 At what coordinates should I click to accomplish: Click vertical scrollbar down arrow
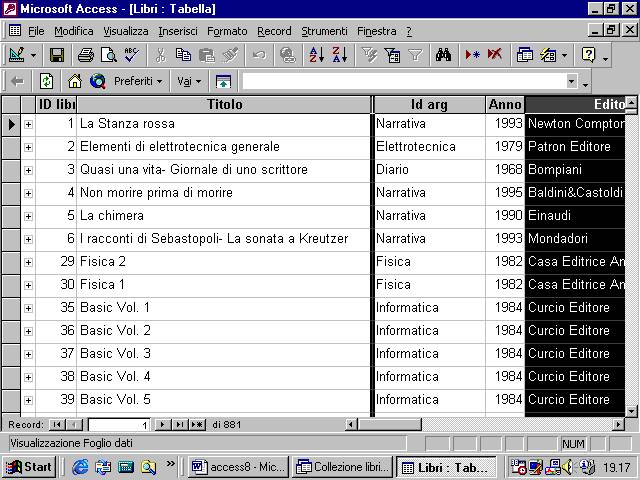631,411
